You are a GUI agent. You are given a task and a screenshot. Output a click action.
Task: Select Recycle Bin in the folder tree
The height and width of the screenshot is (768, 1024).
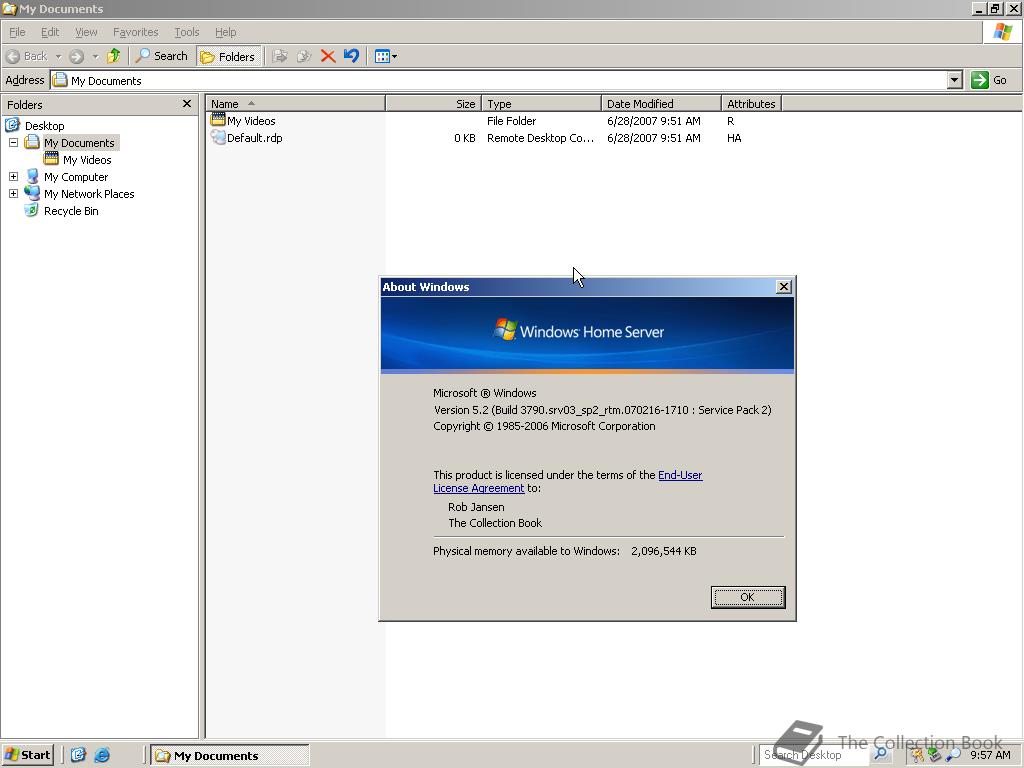[71, 210]
